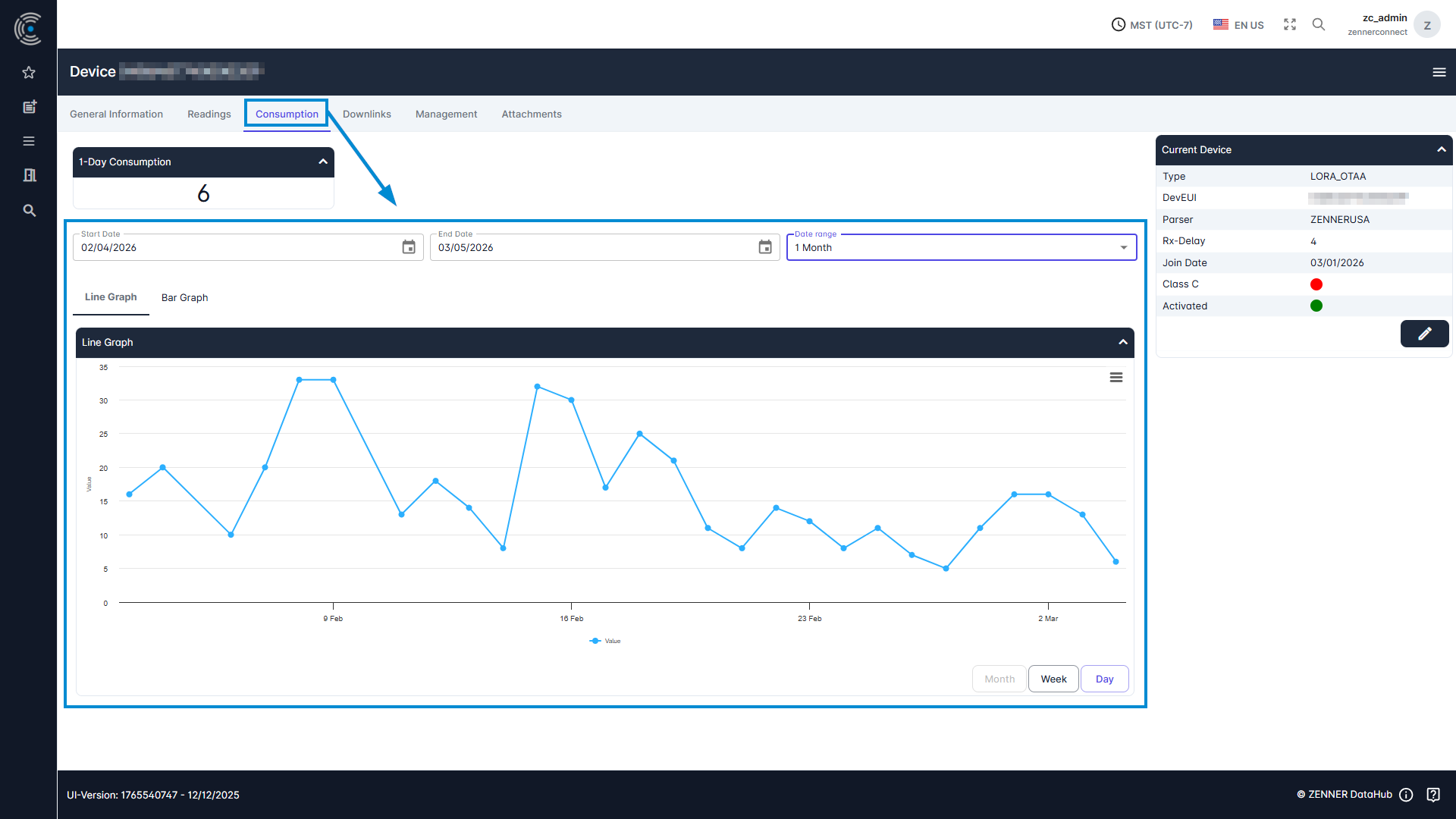Toggle fullscreen mode icon
The width and height of the screenshot is (1456, 819).
click(1289, 24)
